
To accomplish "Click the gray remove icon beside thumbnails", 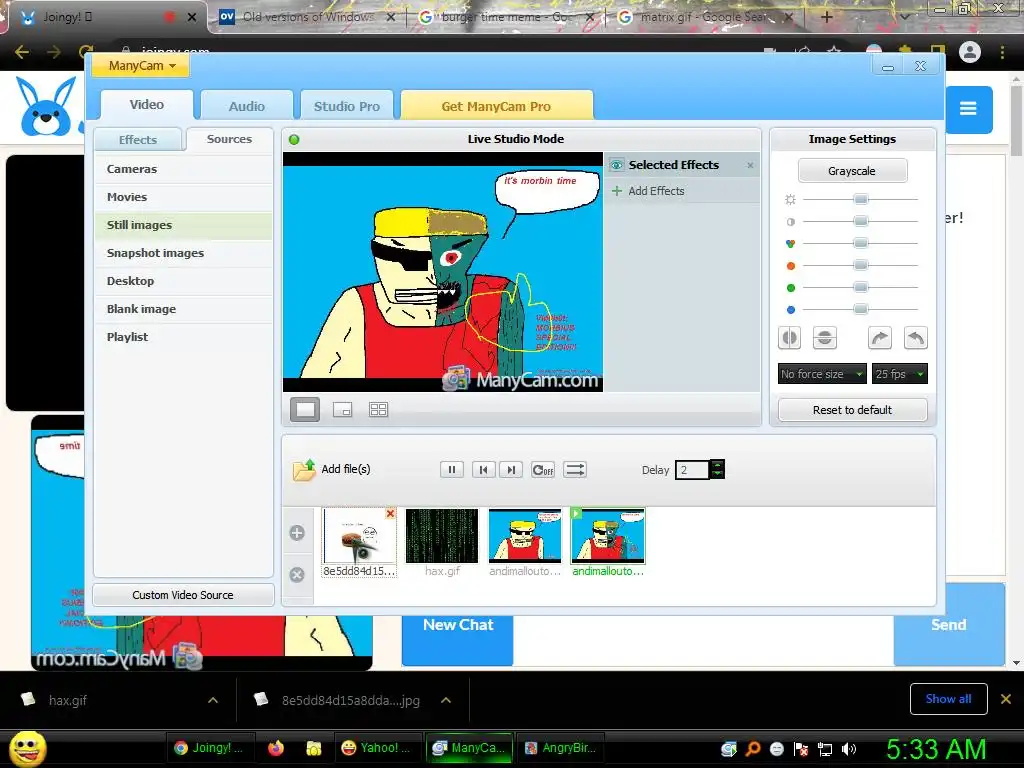I will (297, 575).
